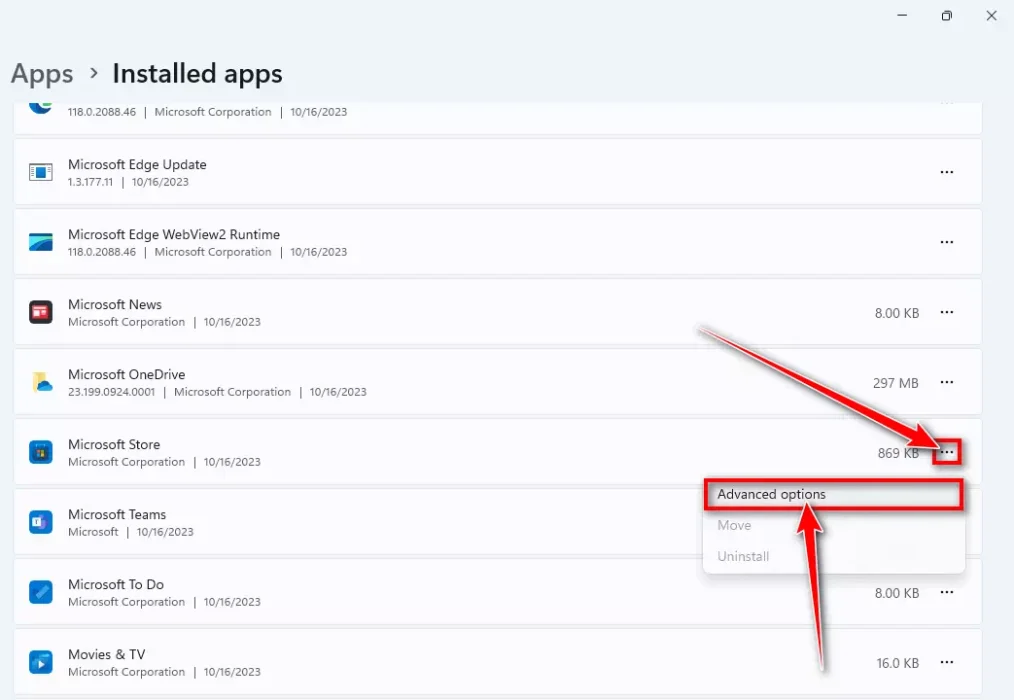The image size is (1014, 700).
Task: Select the Move menu entry
Action: point(834,525)
